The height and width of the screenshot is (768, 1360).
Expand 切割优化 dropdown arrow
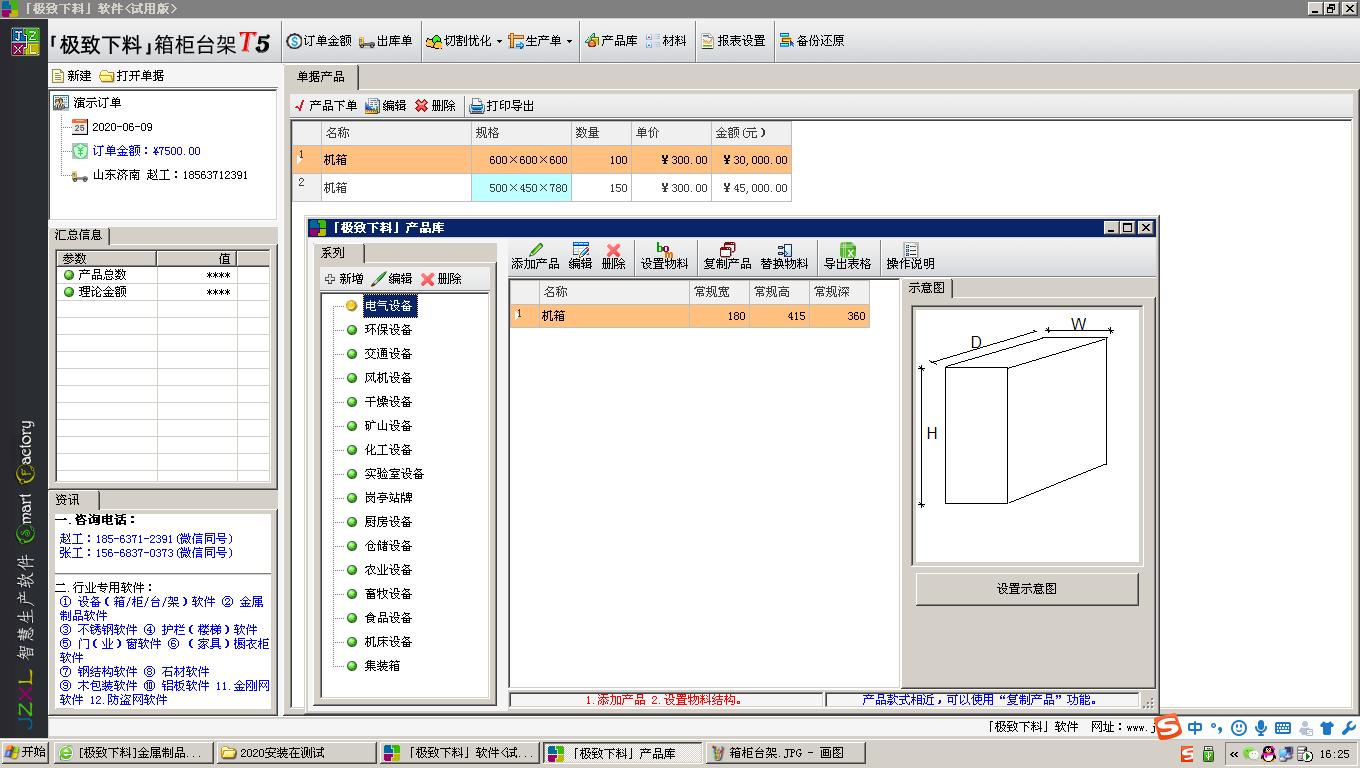tap(499, 42)
